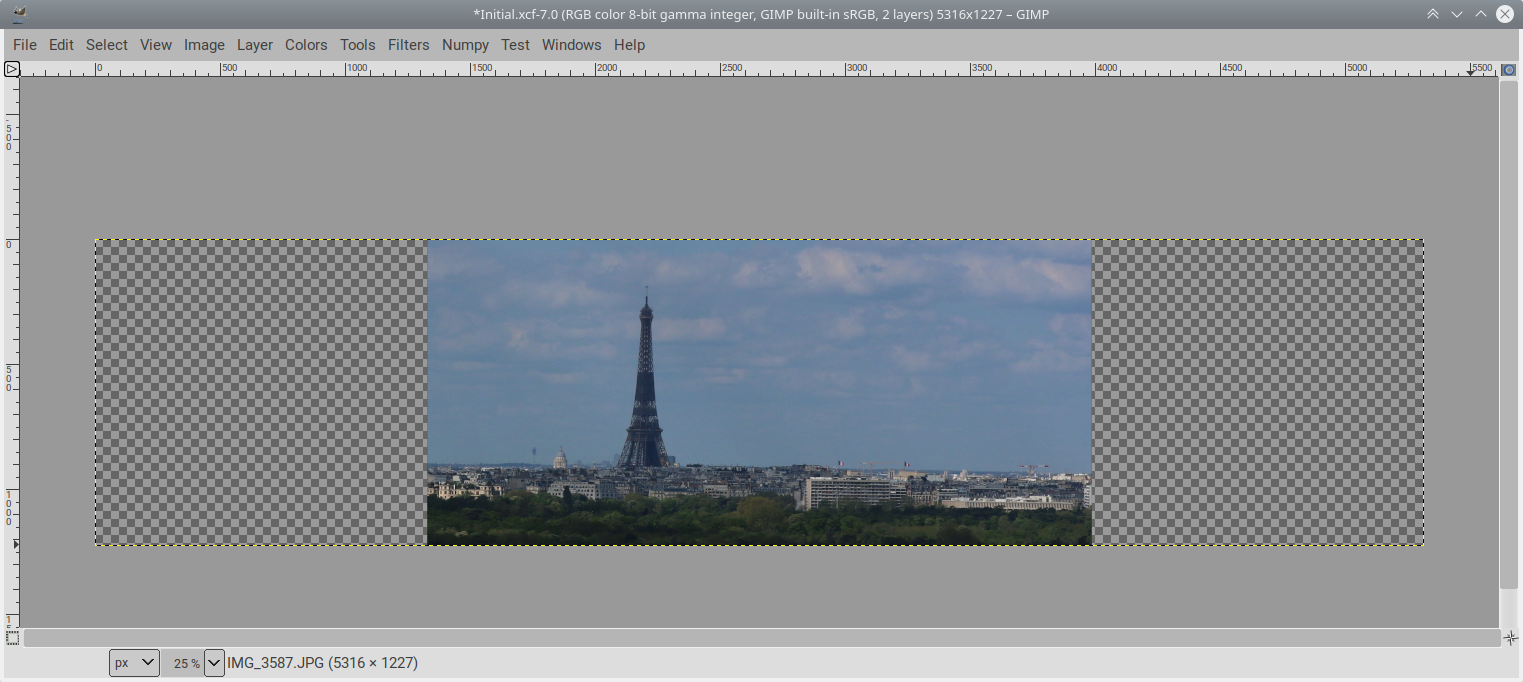Open the px unit dropdown

(134, 662)
